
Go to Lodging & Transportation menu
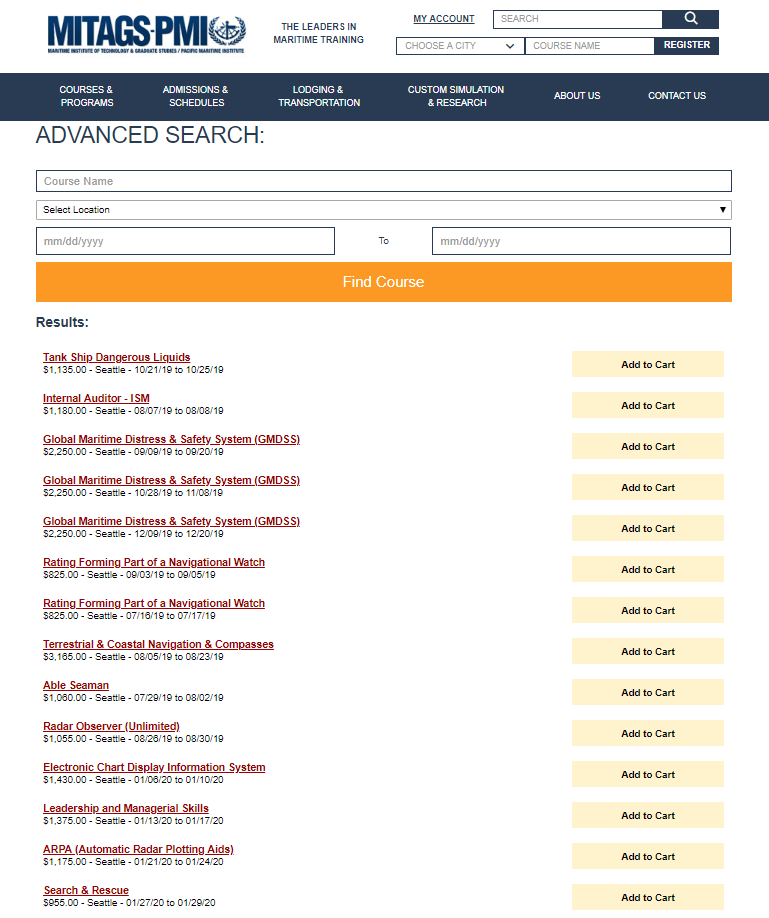click(319, 96)
